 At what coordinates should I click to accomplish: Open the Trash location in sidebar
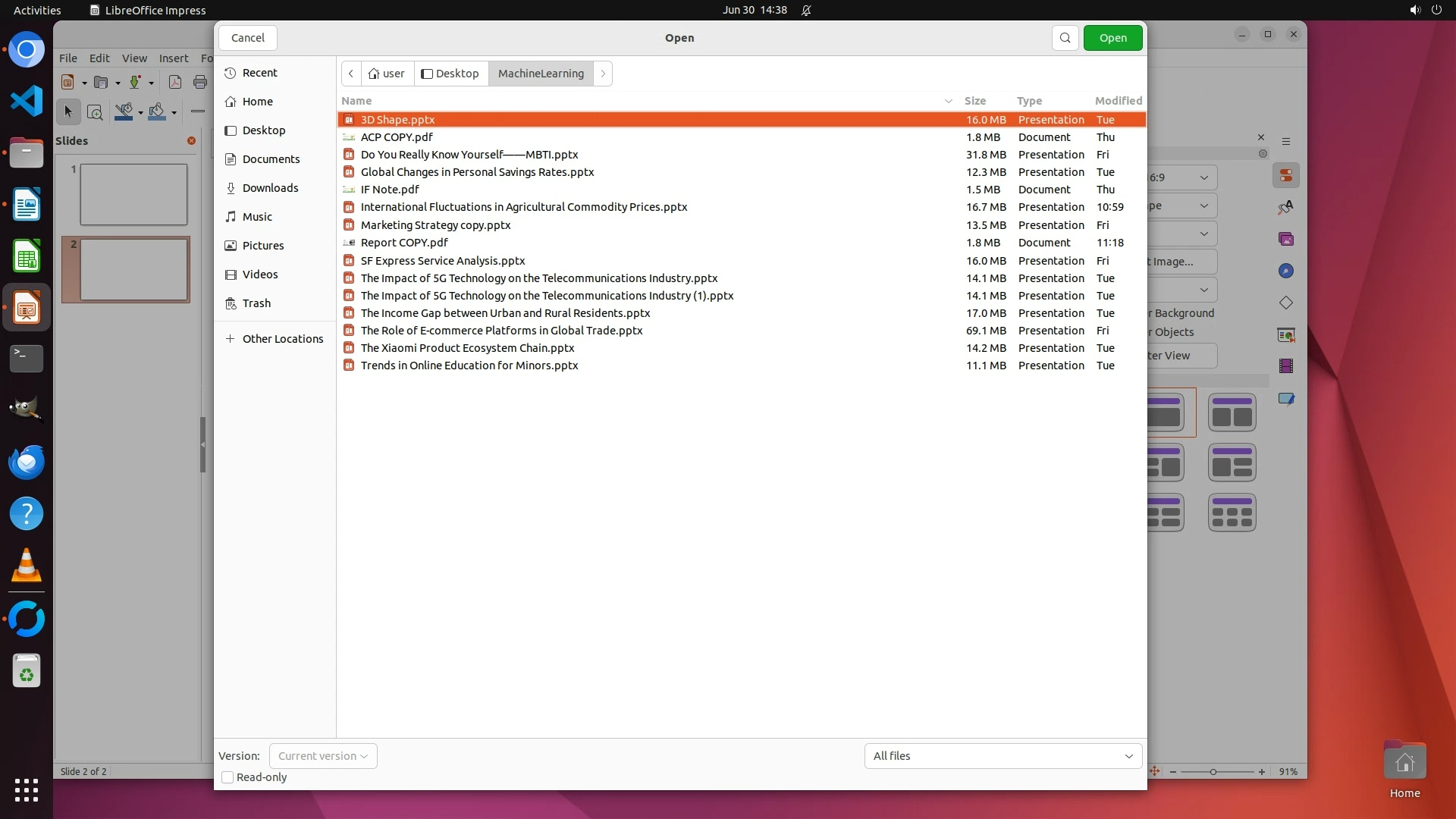[256, 303]
